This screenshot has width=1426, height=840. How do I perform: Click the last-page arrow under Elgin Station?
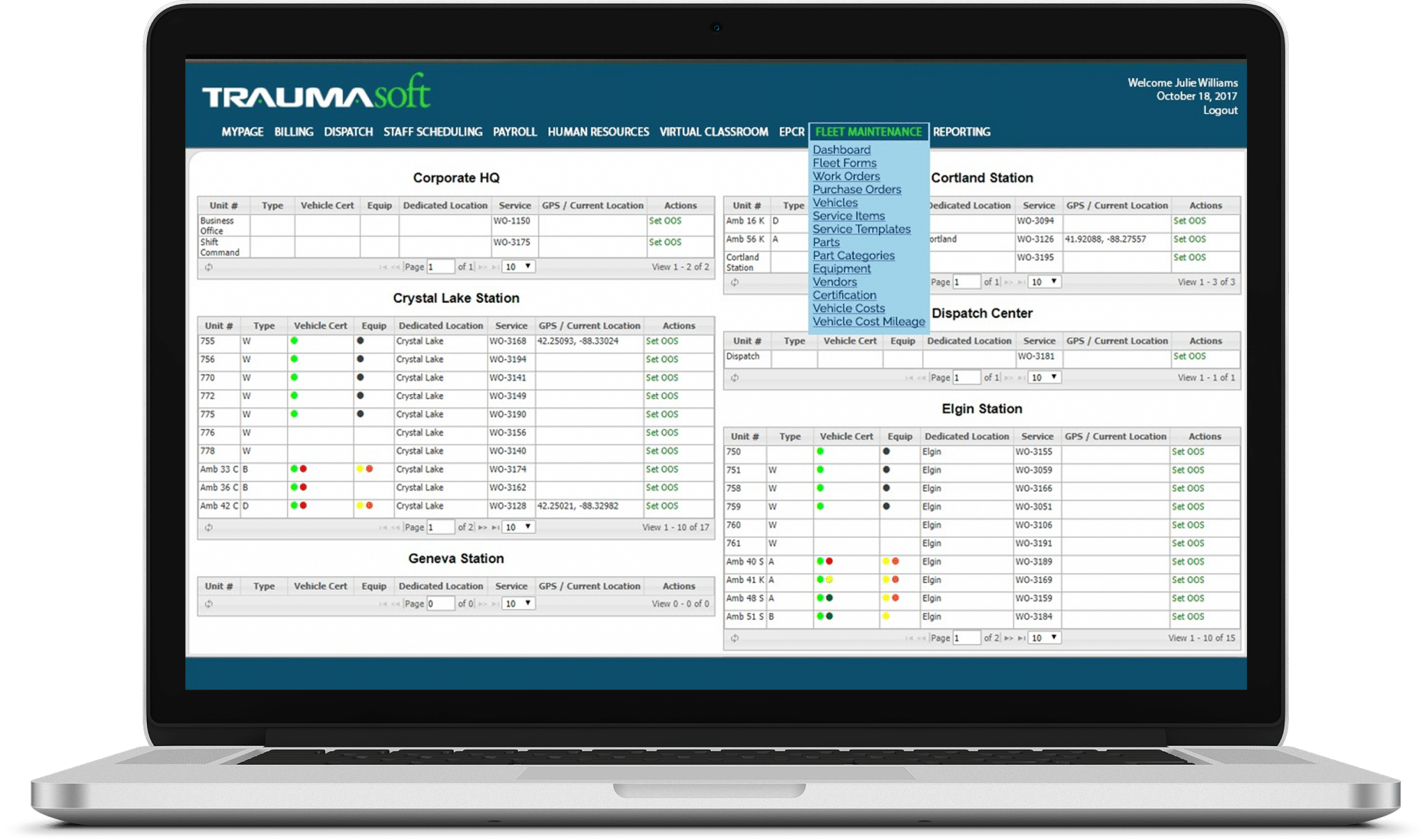point(1019,637)
